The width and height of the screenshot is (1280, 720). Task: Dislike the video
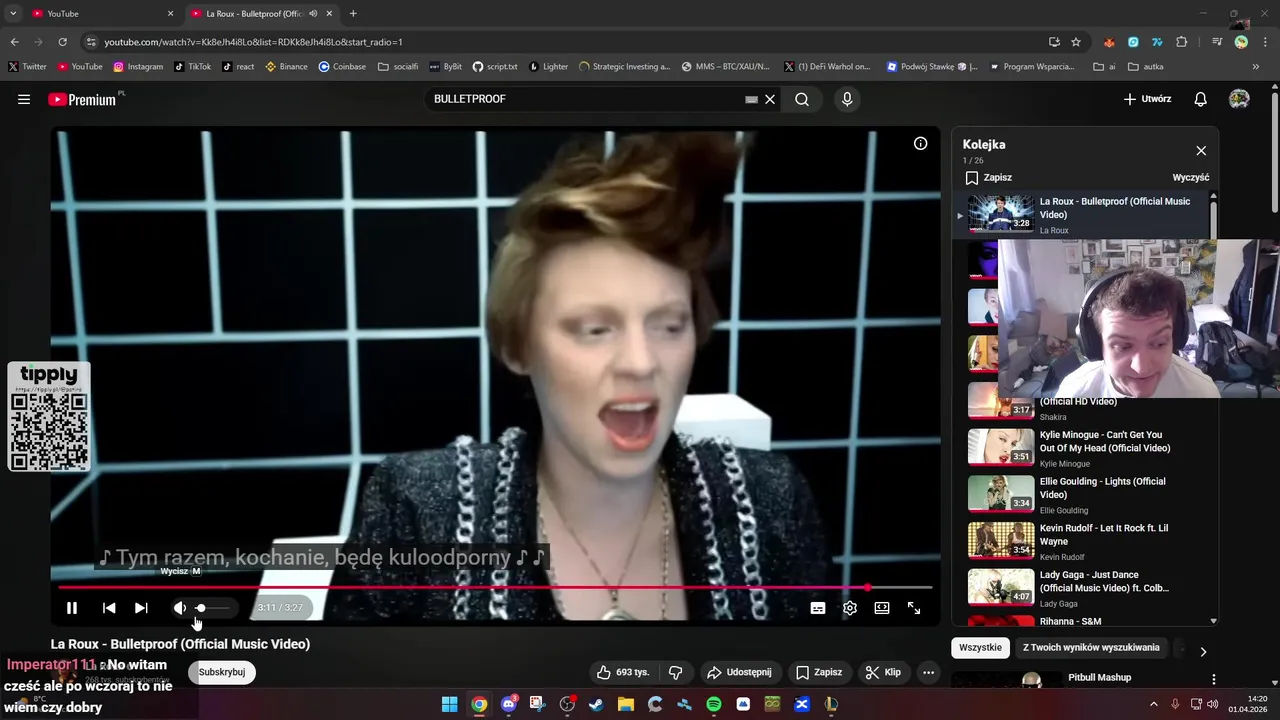coord(675,672)
